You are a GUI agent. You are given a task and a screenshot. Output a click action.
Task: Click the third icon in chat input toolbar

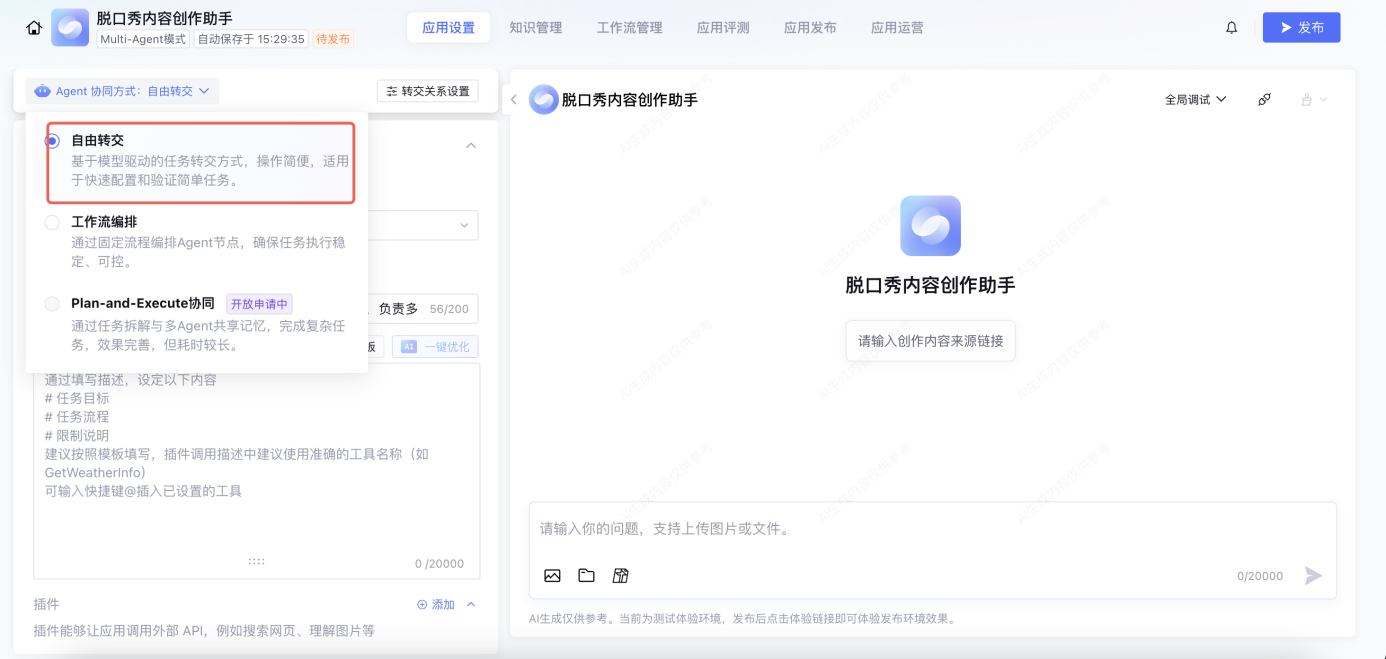point(620,575)
